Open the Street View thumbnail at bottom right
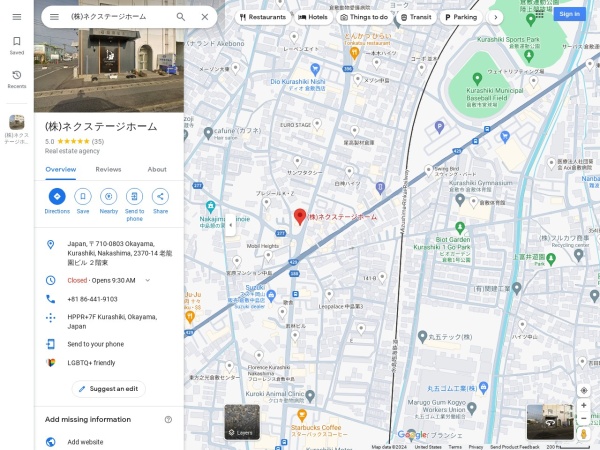Screen dimensions: 600x450 pos(550,422)
